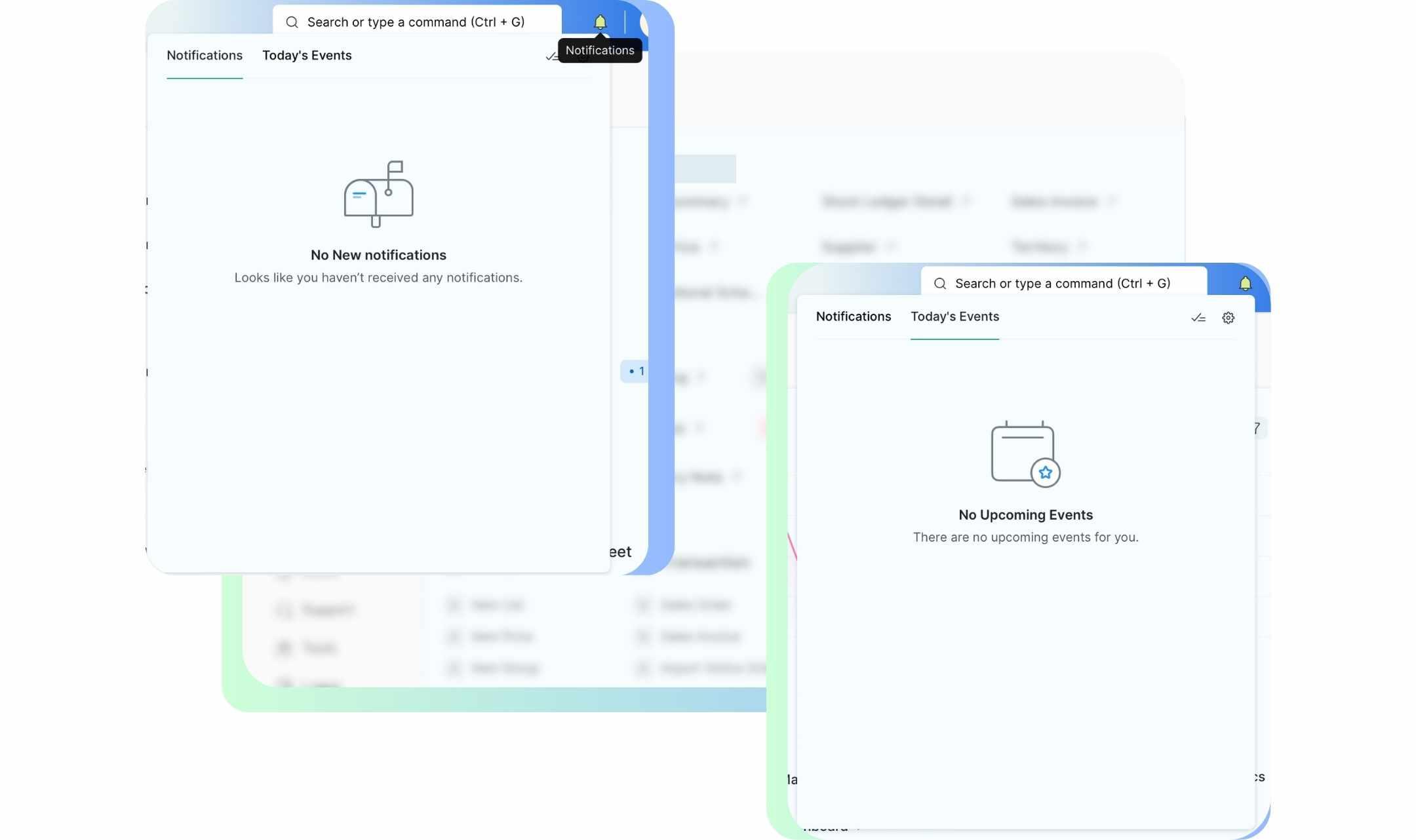Focus the search command field above calendar panel

[x=1062, y=284]
